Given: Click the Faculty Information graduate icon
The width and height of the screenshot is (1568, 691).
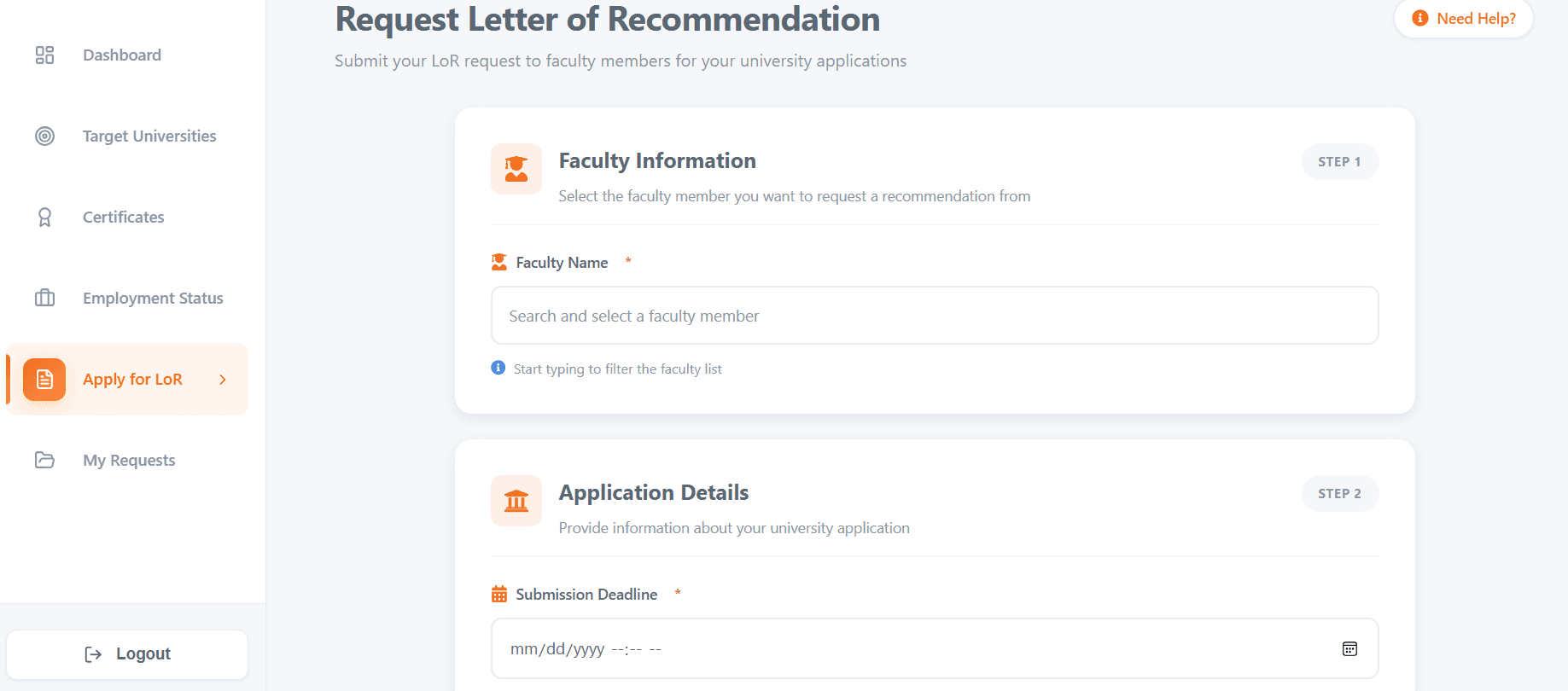Looking at the screenshot, I should (516, 169).
